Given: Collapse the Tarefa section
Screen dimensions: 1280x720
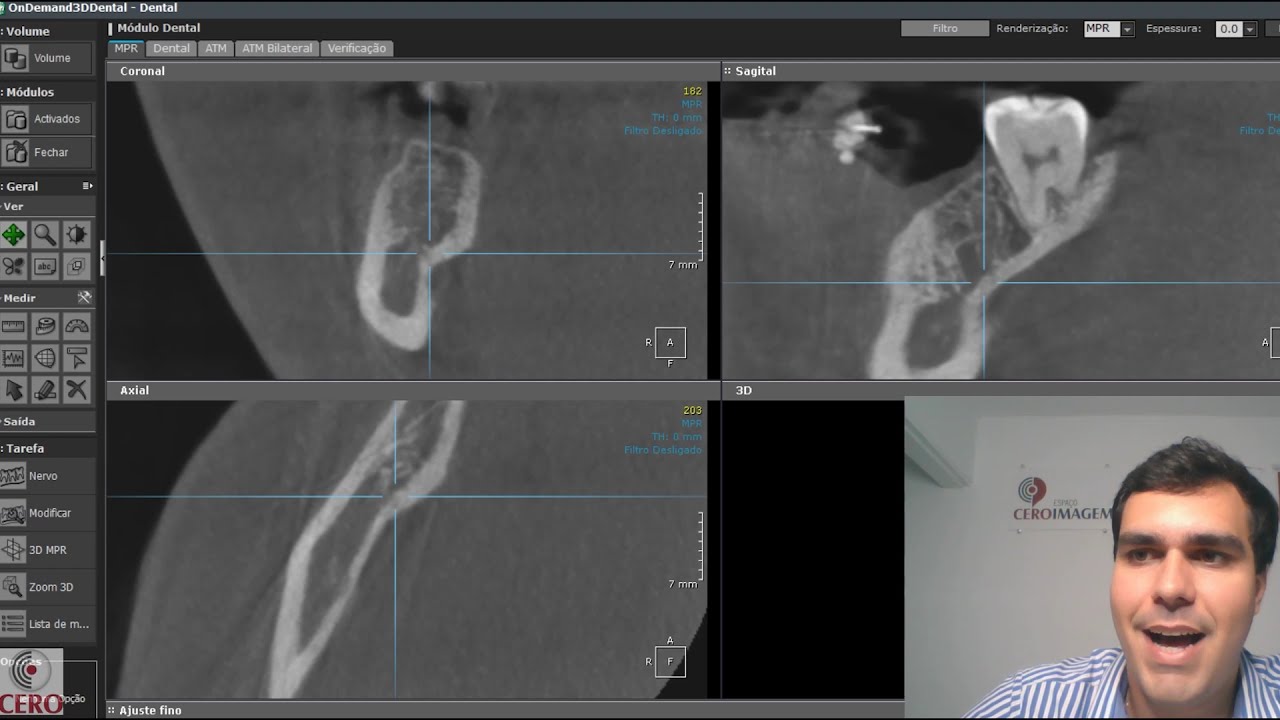Looking at the screenshot, I should (x=24, y=448).
